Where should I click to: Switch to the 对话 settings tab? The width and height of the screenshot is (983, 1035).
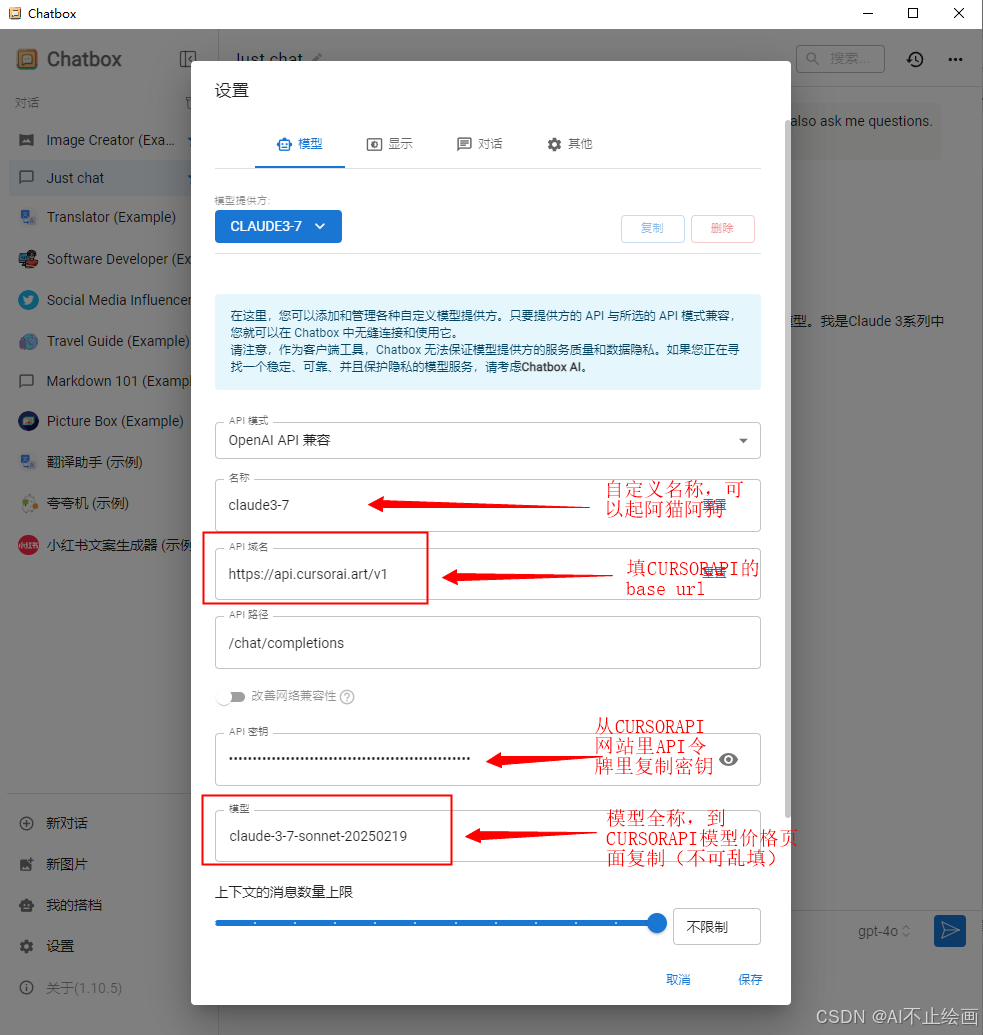coord(479,144)
